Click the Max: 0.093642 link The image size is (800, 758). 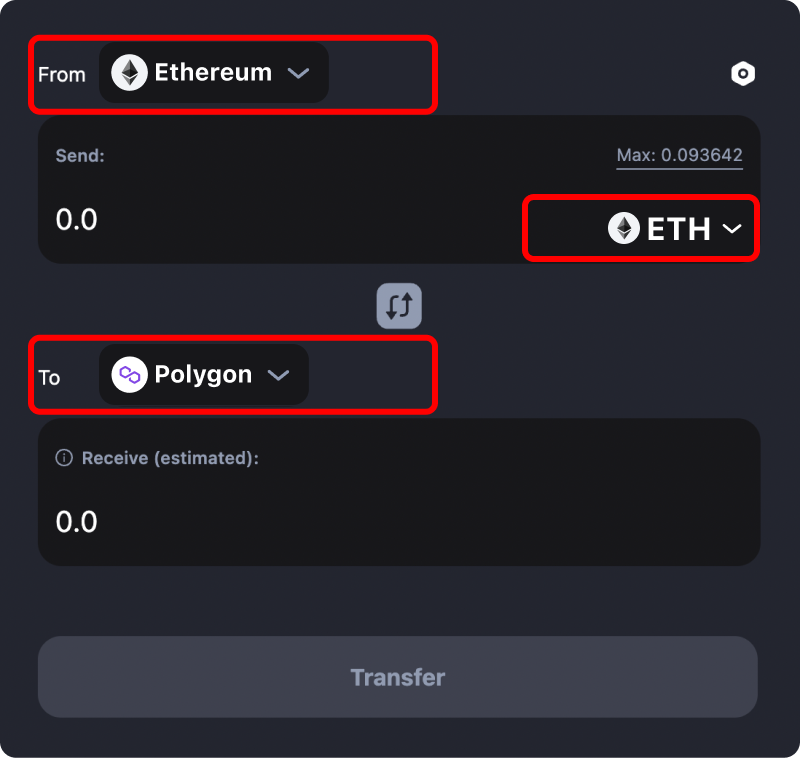(679, 155)
